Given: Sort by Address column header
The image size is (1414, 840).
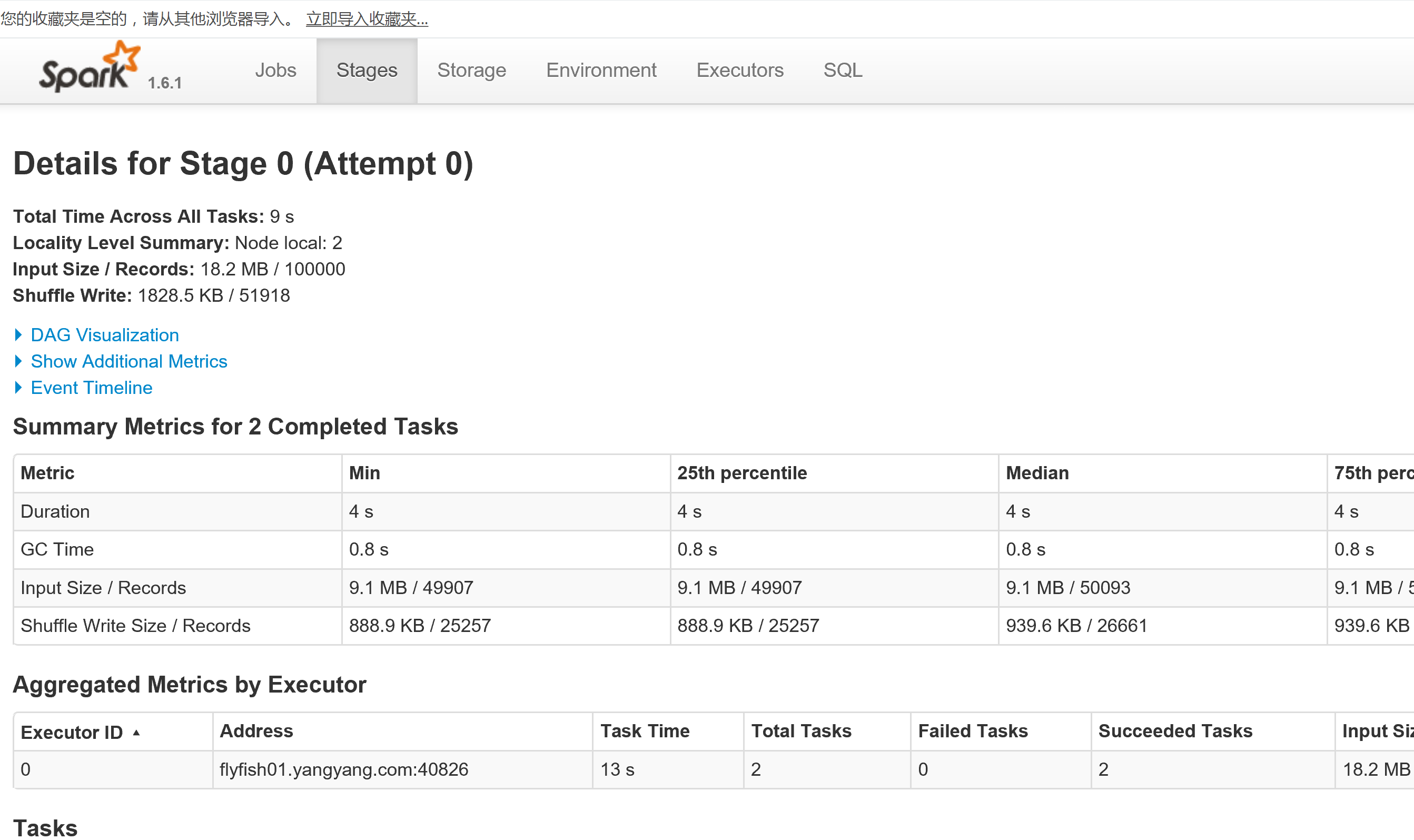Looking at the screenshot, I should 256,732.
